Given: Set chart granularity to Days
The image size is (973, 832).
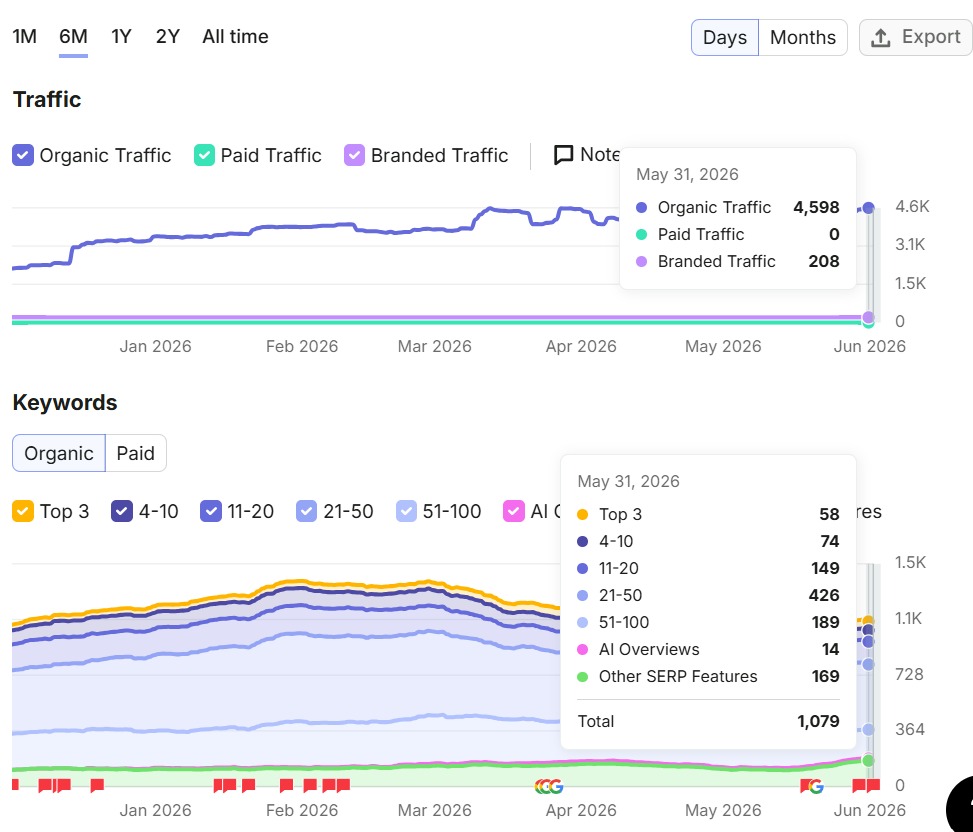Looking at the screenshot, I should coord(725,37).
